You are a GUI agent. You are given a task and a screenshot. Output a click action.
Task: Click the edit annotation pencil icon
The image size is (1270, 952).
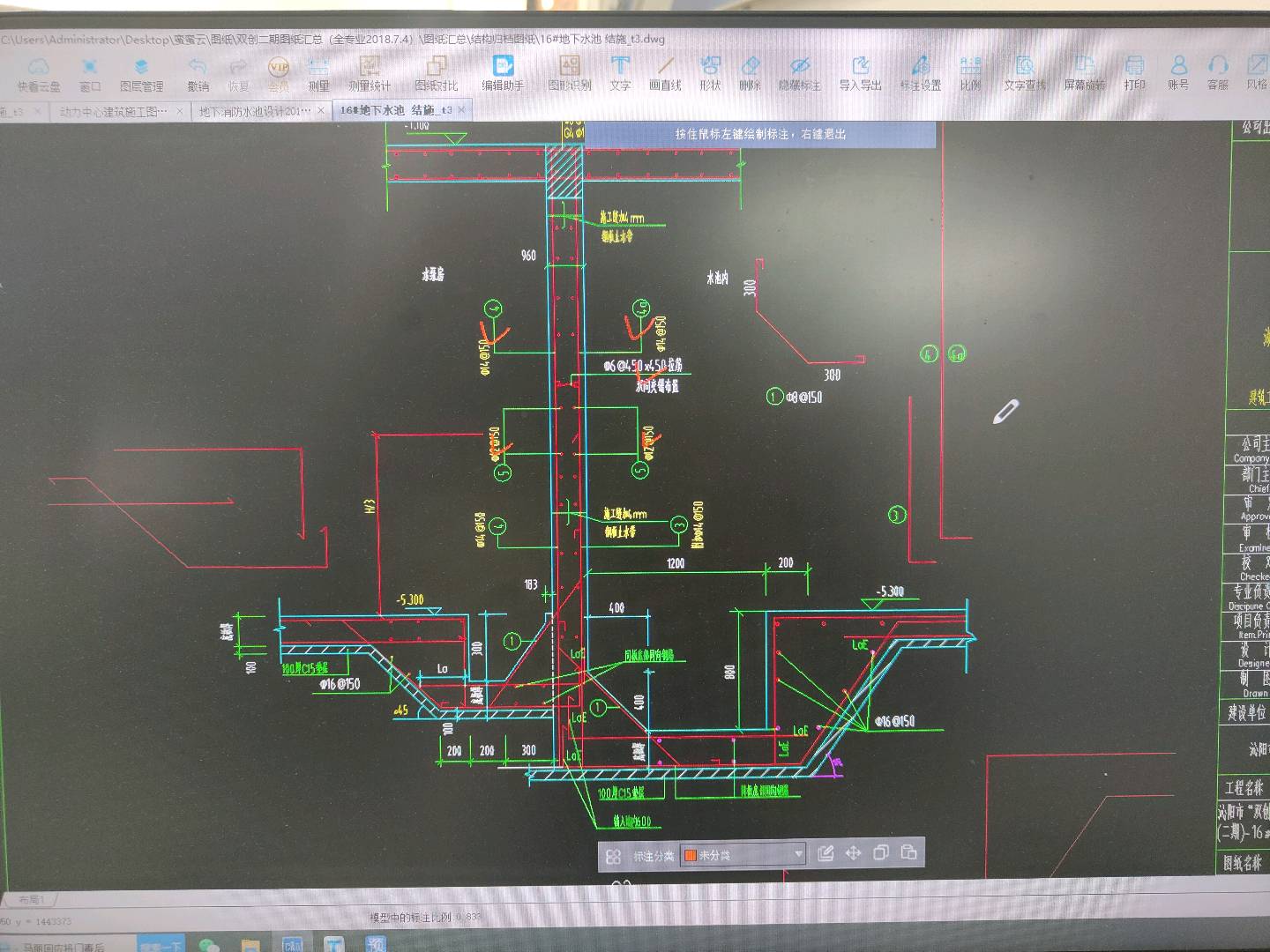(x=825, y=853)
